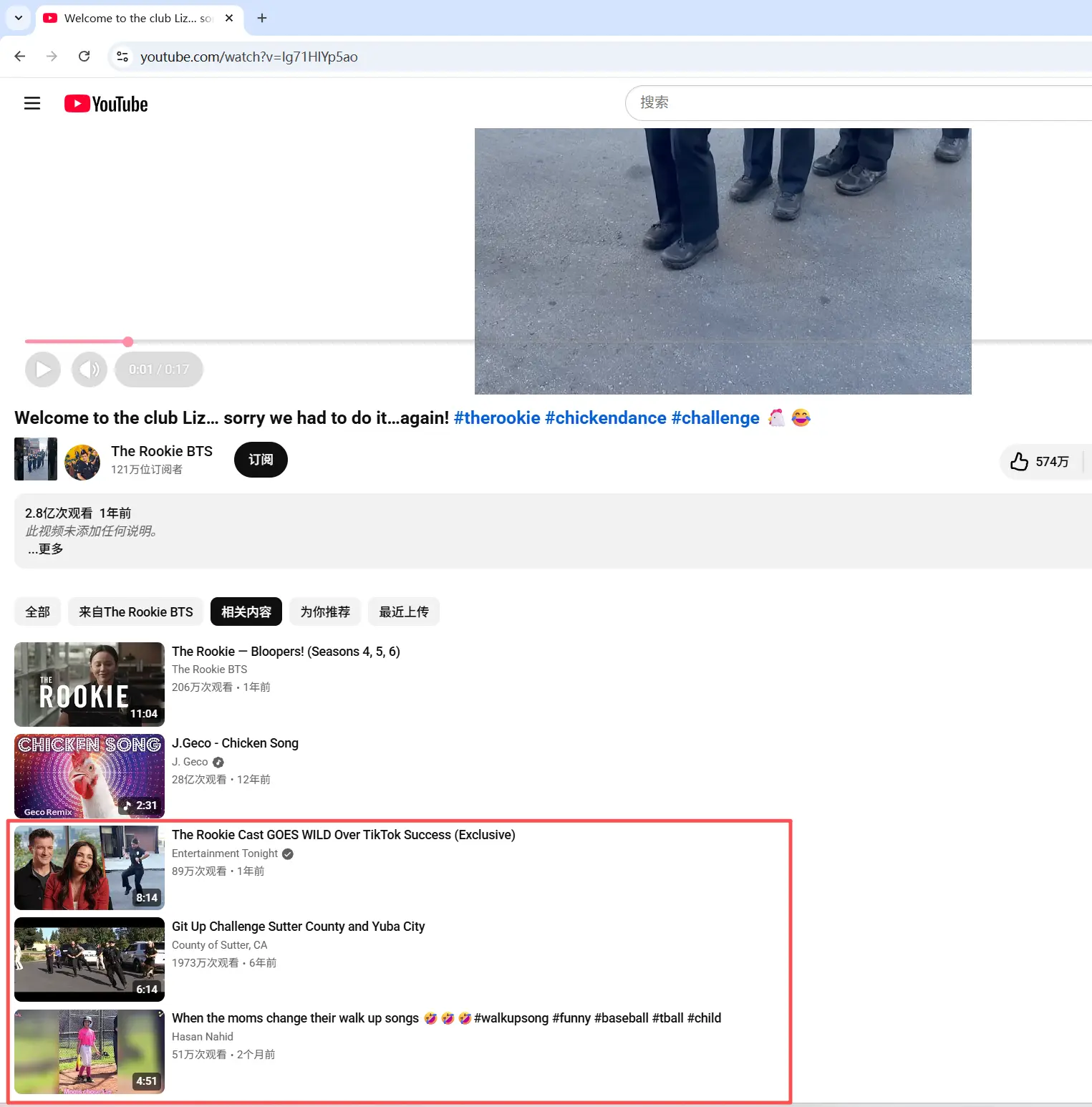1092x1107 pixels.
Task: Click title 'The Rookie — Bloopers! (Seasons 4, 5, 6)'
Action: [286, 652]
